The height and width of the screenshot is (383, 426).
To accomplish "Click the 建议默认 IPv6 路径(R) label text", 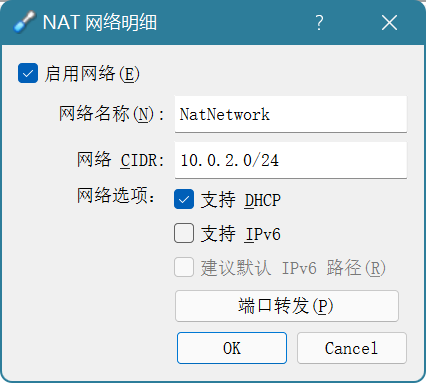I will point(293,268).
